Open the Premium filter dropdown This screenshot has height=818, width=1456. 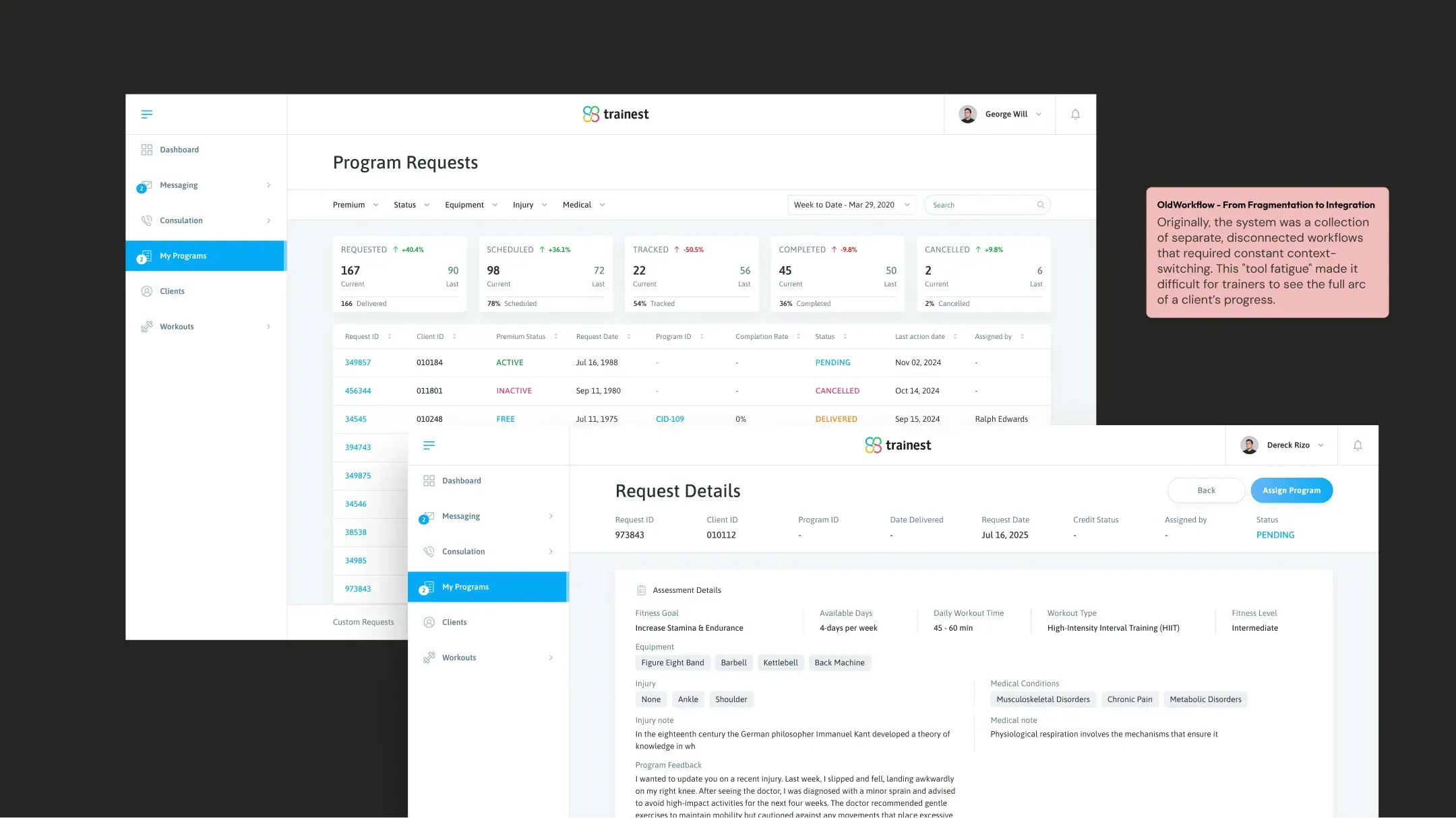click(x=355, y=205)
